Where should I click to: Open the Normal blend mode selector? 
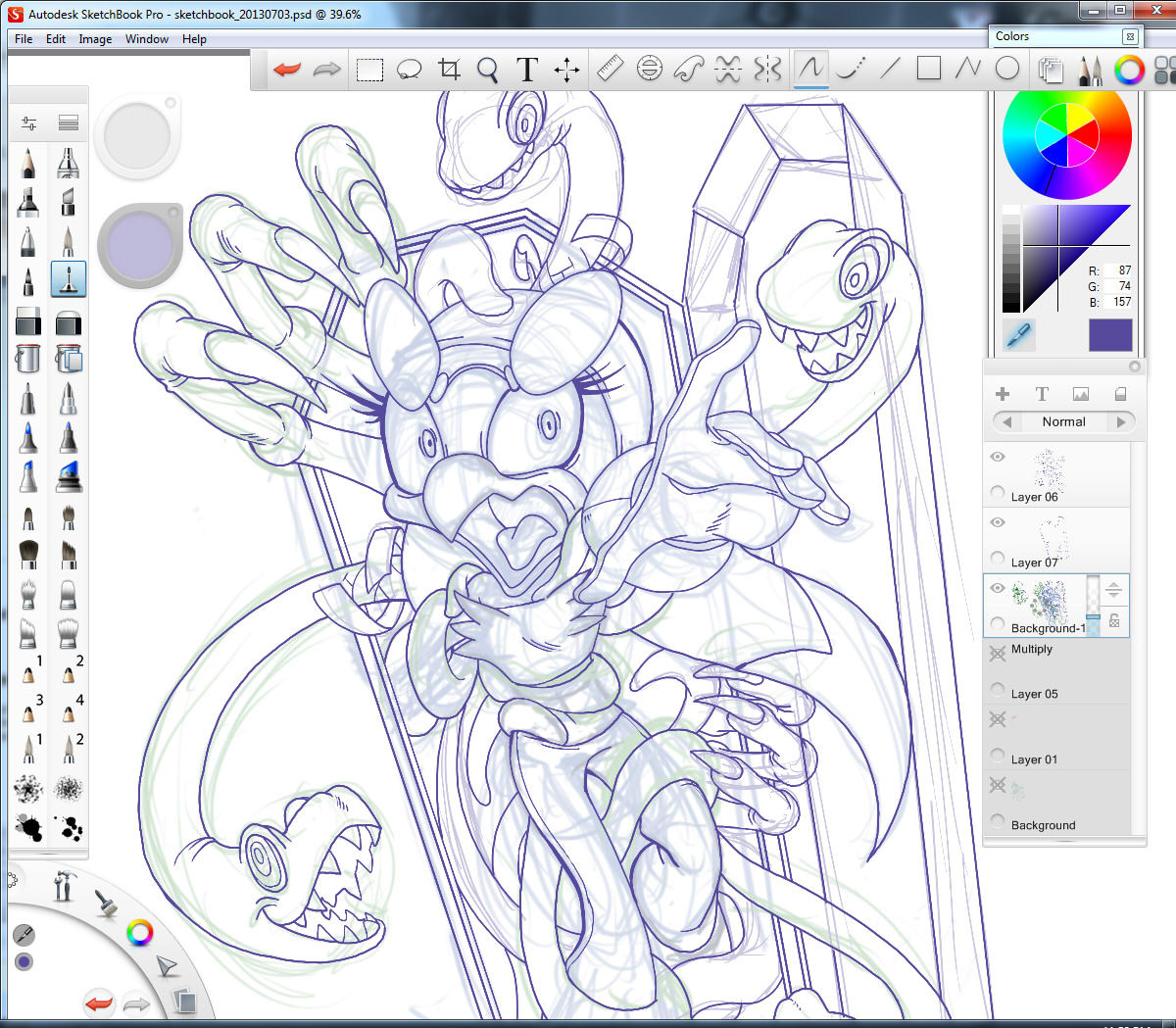[1064, 422]
